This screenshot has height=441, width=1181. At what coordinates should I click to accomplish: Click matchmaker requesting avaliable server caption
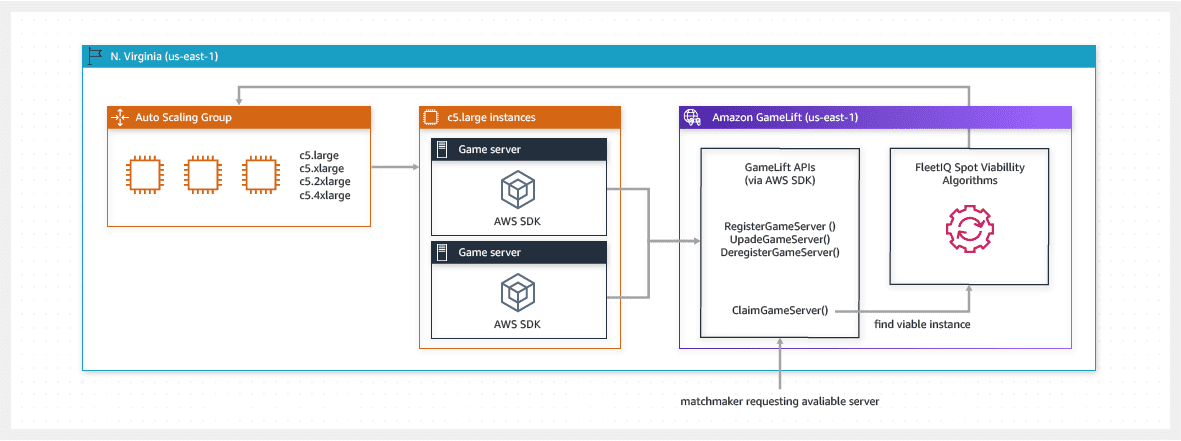(x=780, y=400)
